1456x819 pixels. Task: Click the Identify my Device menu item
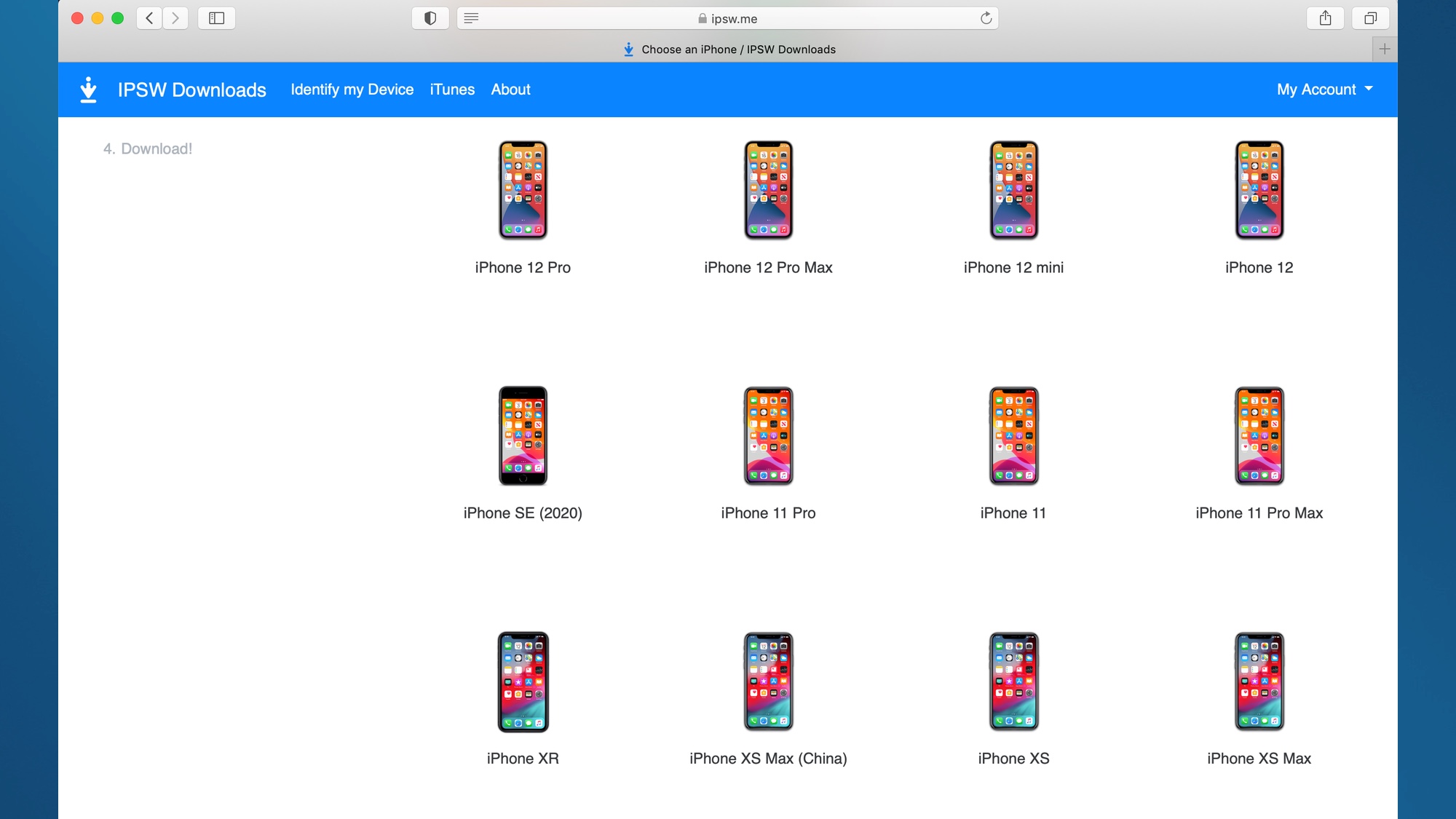click(x=352, y=89)
